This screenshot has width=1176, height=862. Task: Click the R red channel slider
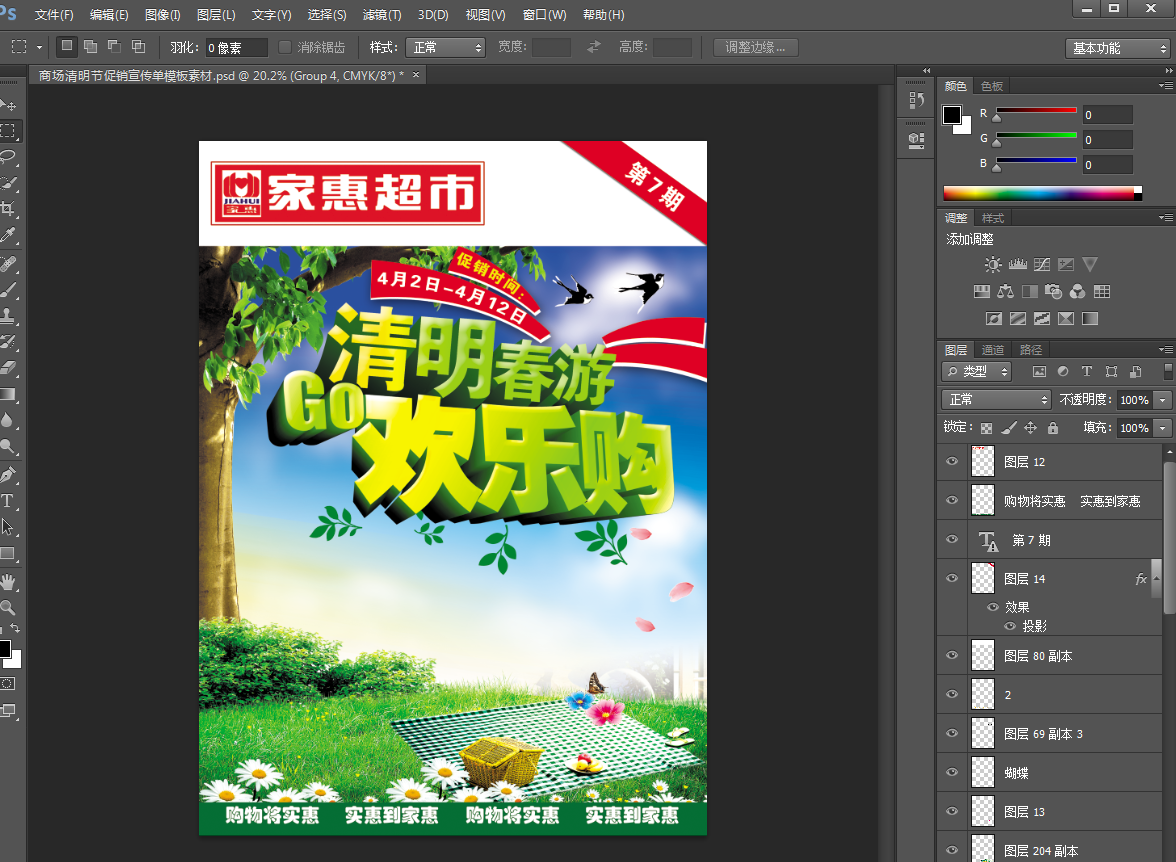(1036, 111)
